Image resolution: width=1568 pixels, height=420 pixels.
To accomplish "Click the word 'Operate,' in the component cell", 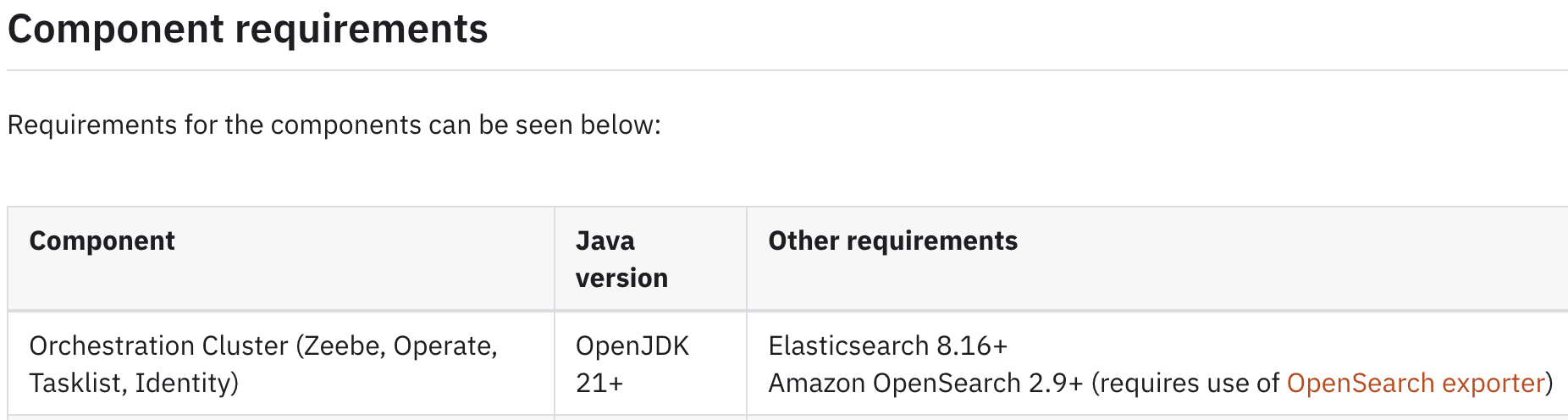I will (x=445, y=345).
